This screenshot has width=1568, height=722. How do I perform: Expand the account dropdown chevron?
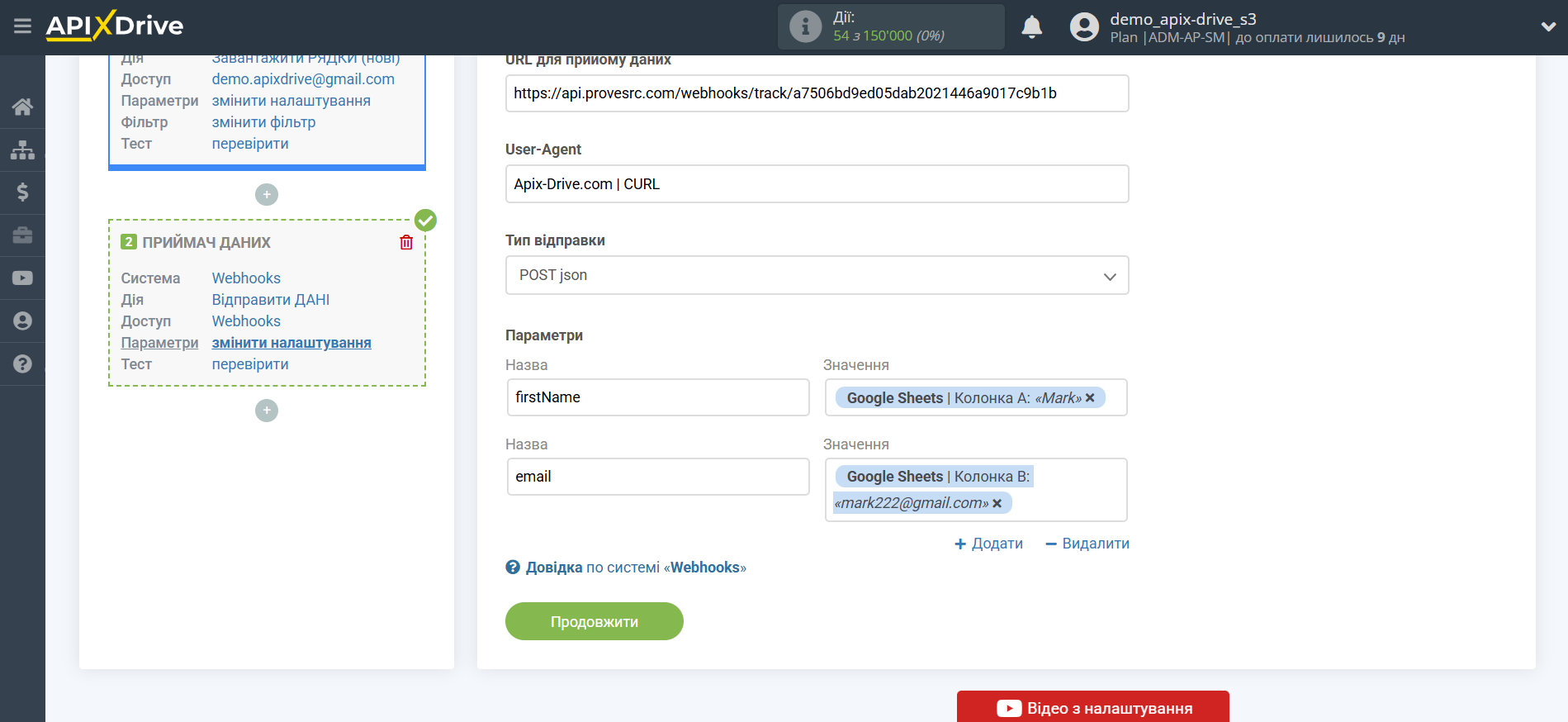tap(1548, 26)
